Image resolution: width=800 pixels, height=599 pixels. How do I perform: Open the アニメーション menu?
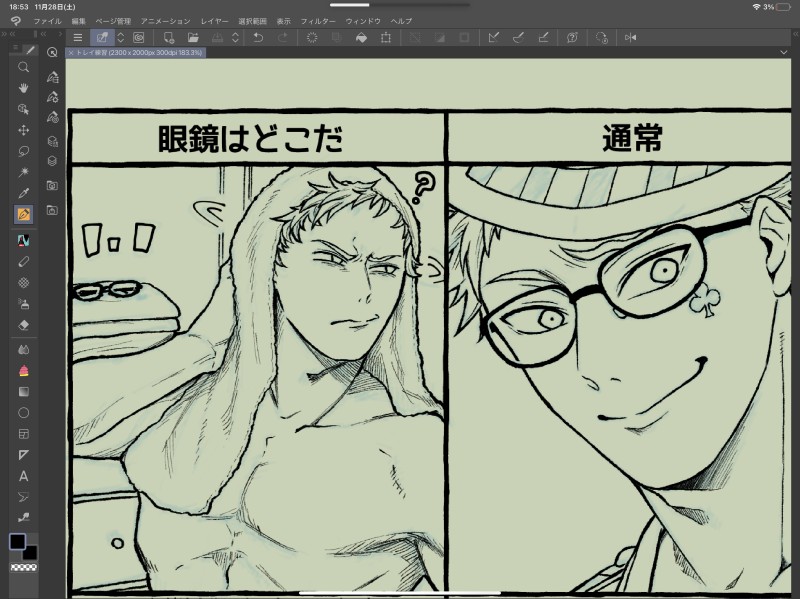coord(166,21)
